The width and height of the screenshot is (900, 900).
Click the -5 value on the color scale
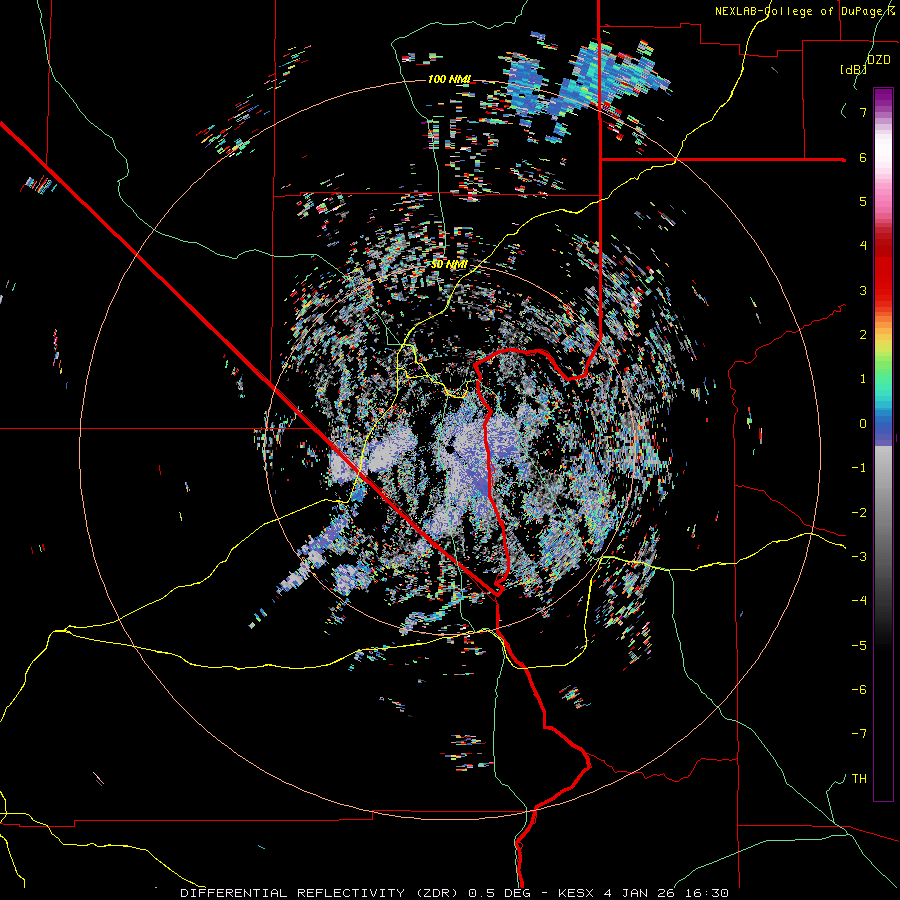[x=859, y=646]
